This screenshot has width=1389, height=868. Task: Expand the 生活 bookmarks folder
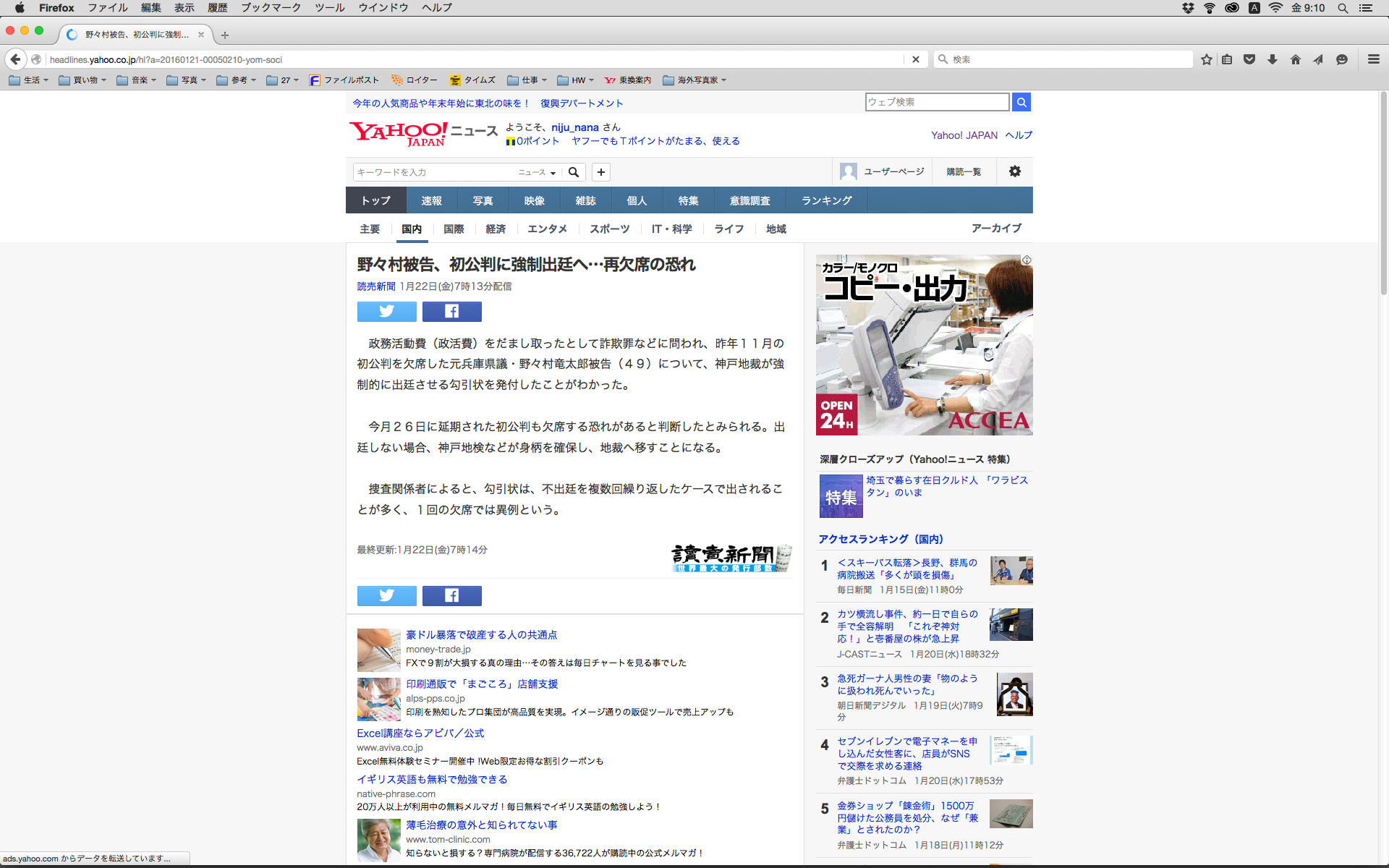(29, 80)
